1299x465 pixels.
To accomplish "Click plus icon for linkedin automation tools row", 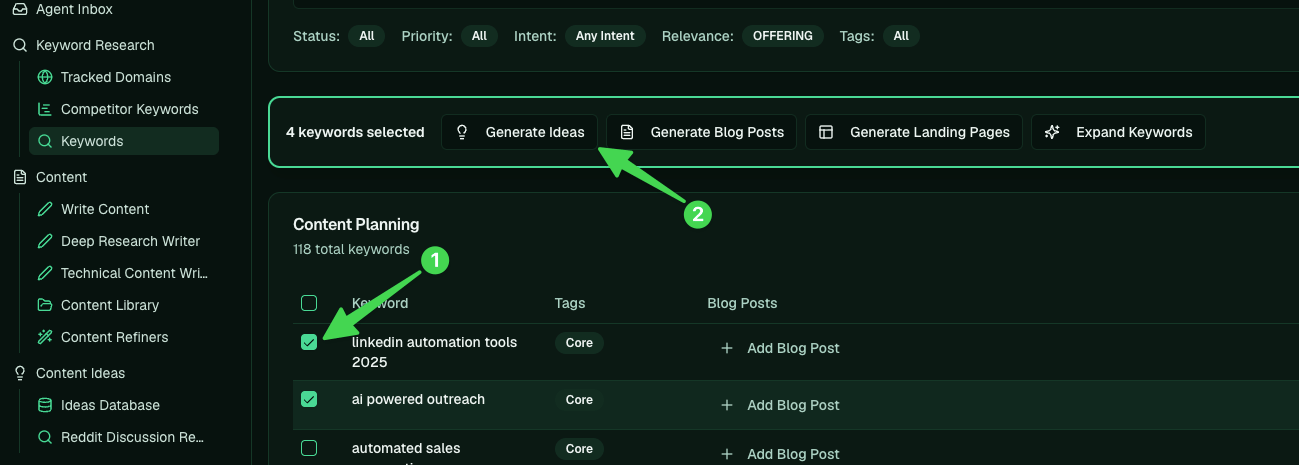I will pos(726,348).
